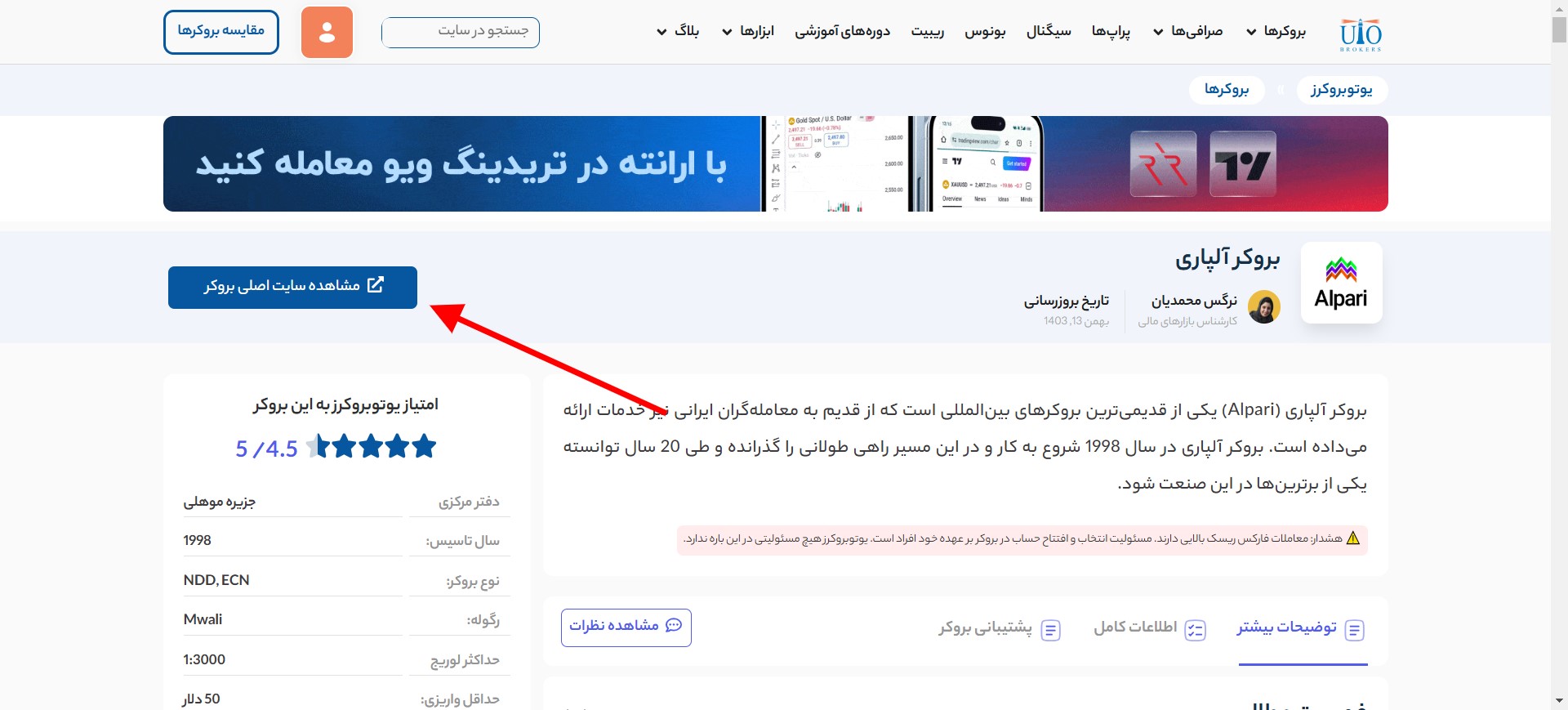Image resolution: width=1568 pixels, height=710 pixels.
Task: Open the ریبیت menu item
Action: (x=928, y=31)
